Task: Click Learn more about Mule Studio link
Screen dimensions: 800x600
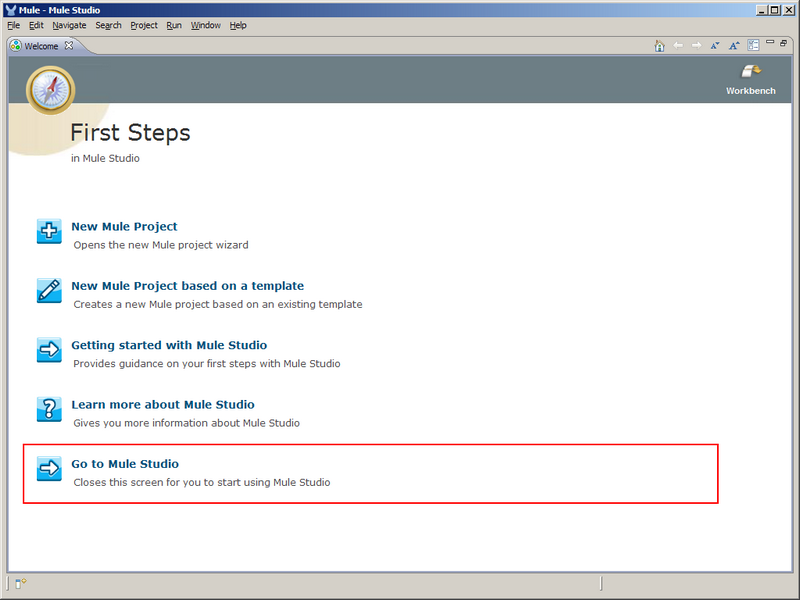Action: pos(163,405)
